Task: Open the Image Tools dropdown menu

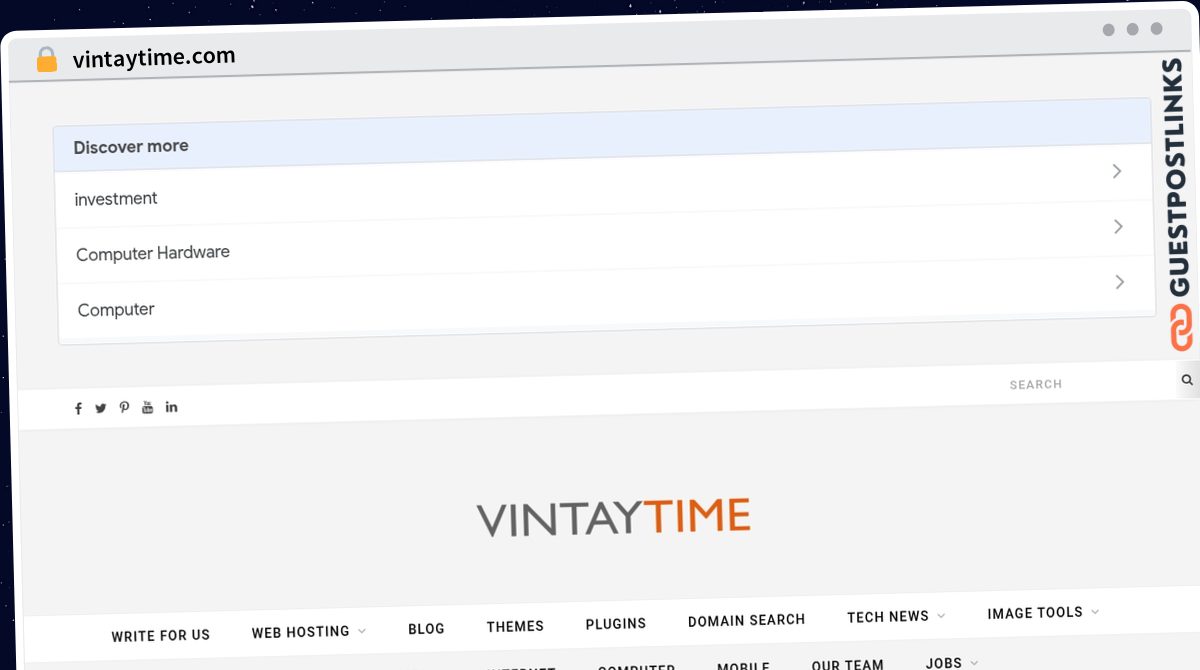Action: 1043,613
